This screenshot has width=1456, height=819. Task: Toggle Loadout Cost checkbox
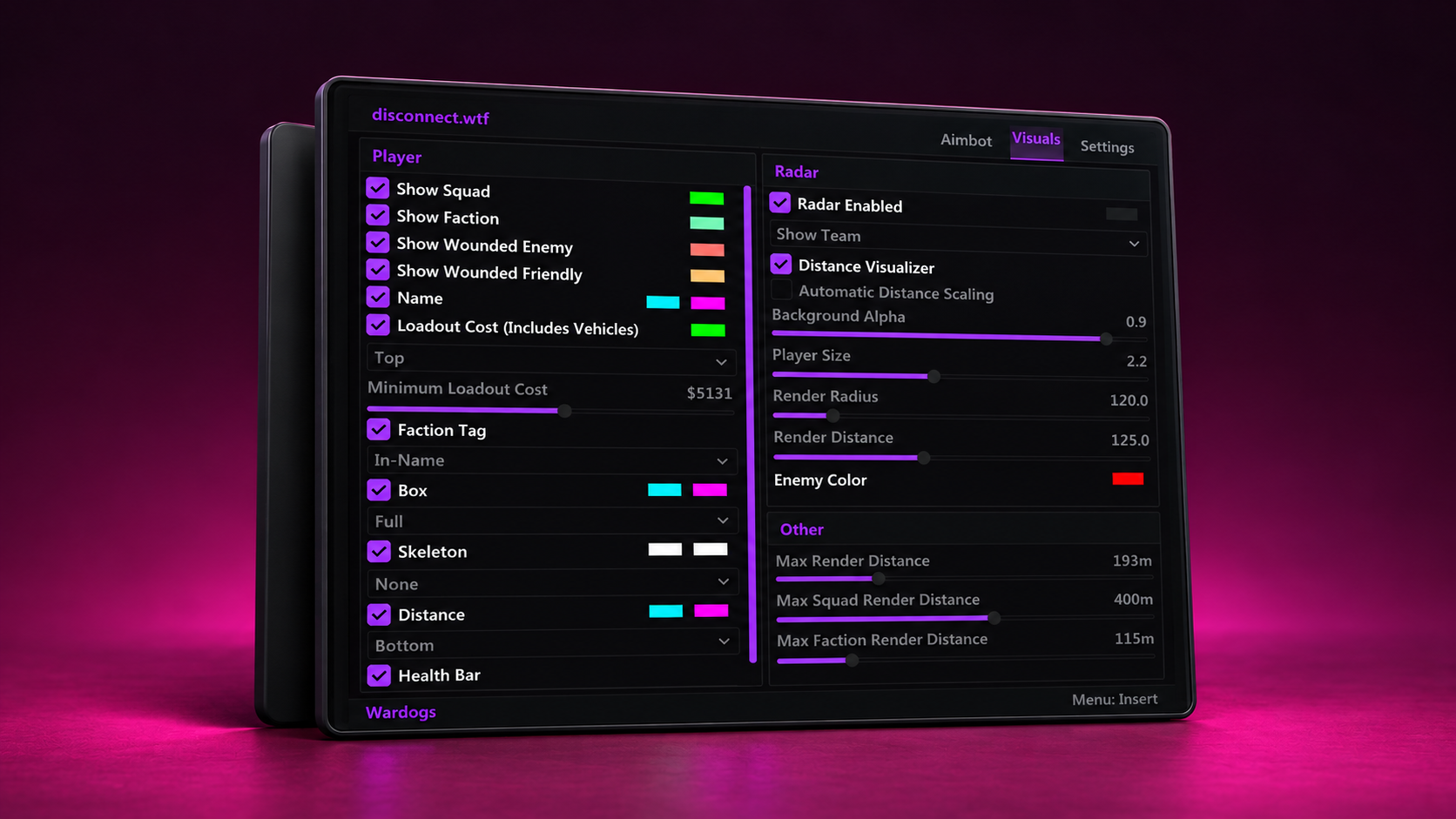[x=378, y=325]
